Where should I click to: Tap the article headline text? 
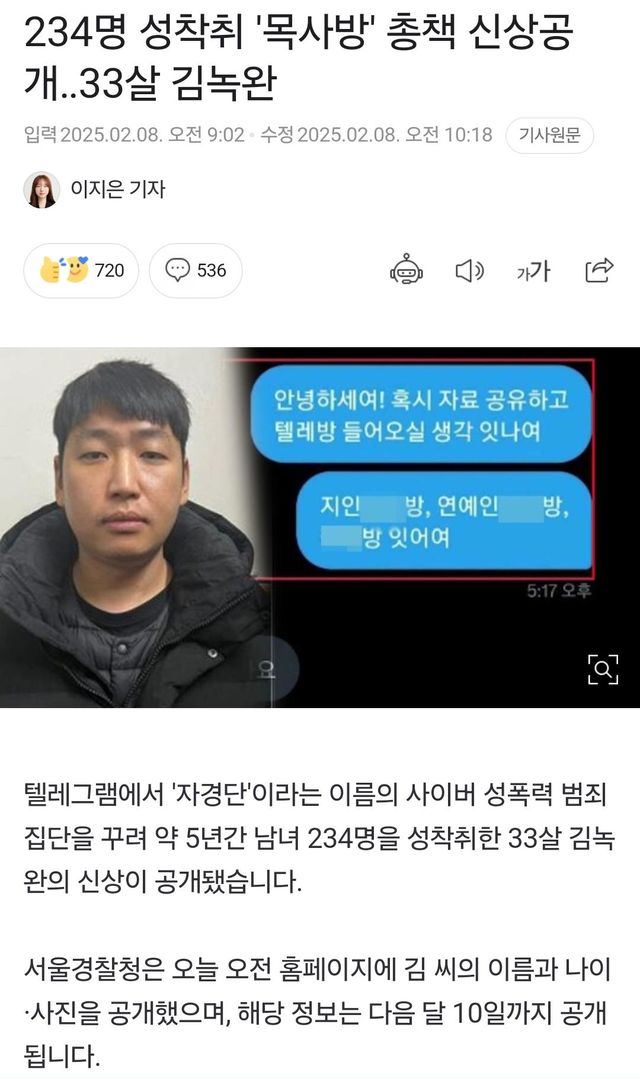pos(299,58)
